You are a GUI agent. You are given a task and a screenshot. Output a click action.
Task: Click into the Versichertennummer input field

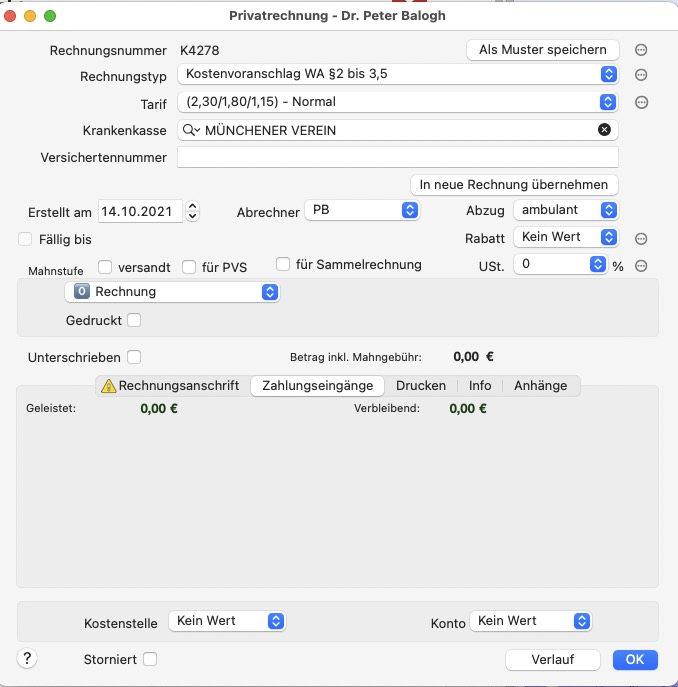[x=398, y=157]
